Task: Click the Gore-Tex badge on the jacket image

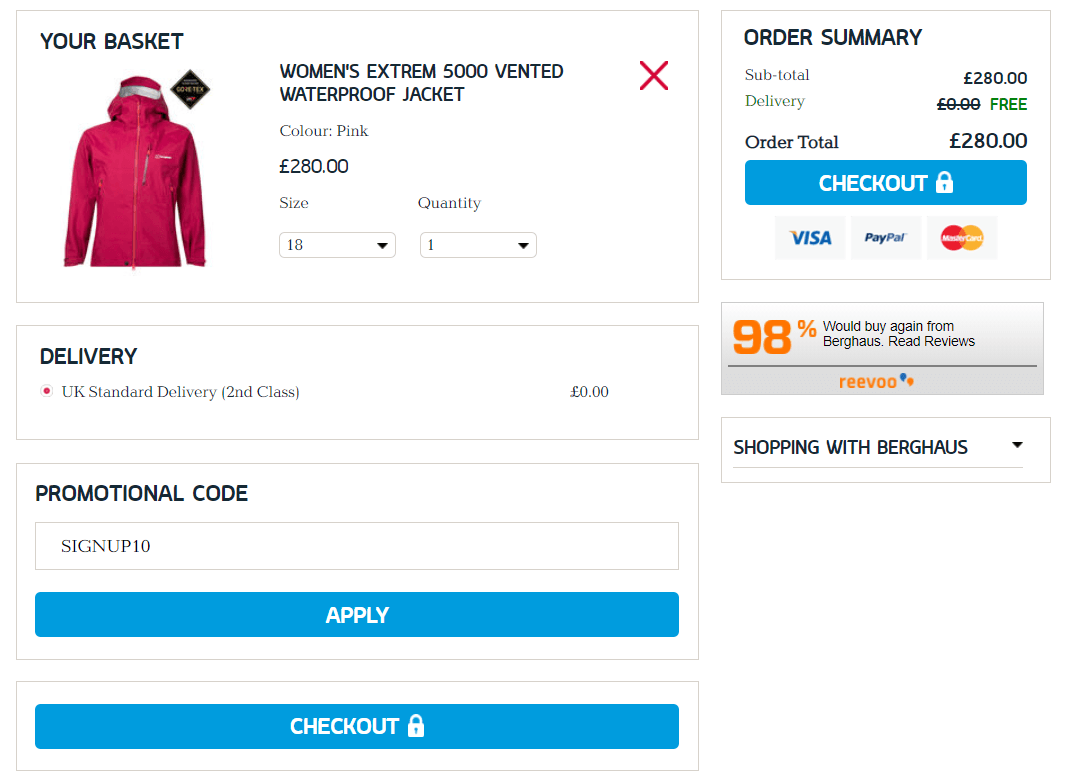Action: (x=189, y=90)
